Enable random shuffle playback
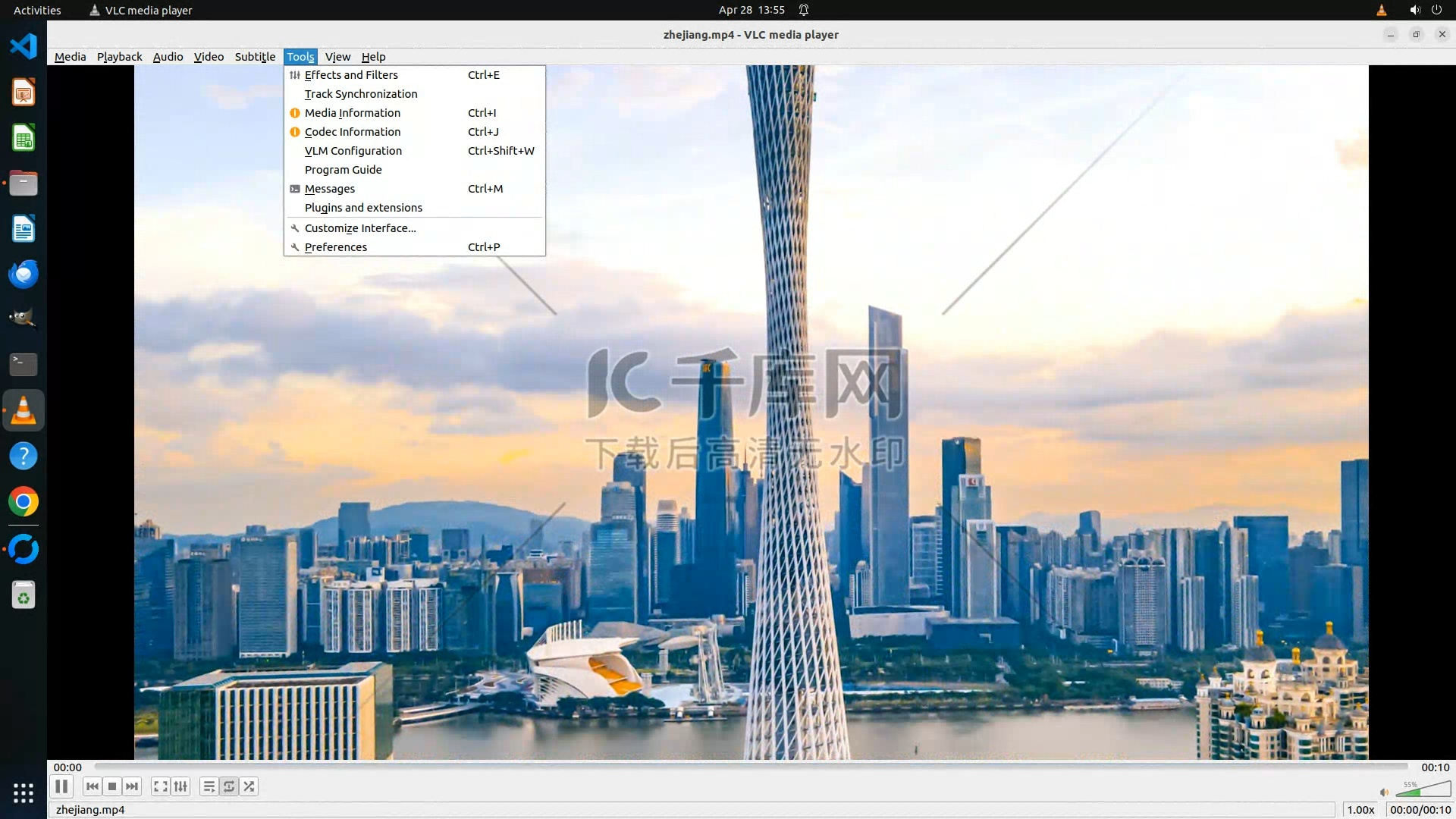 tap(249, 786)
